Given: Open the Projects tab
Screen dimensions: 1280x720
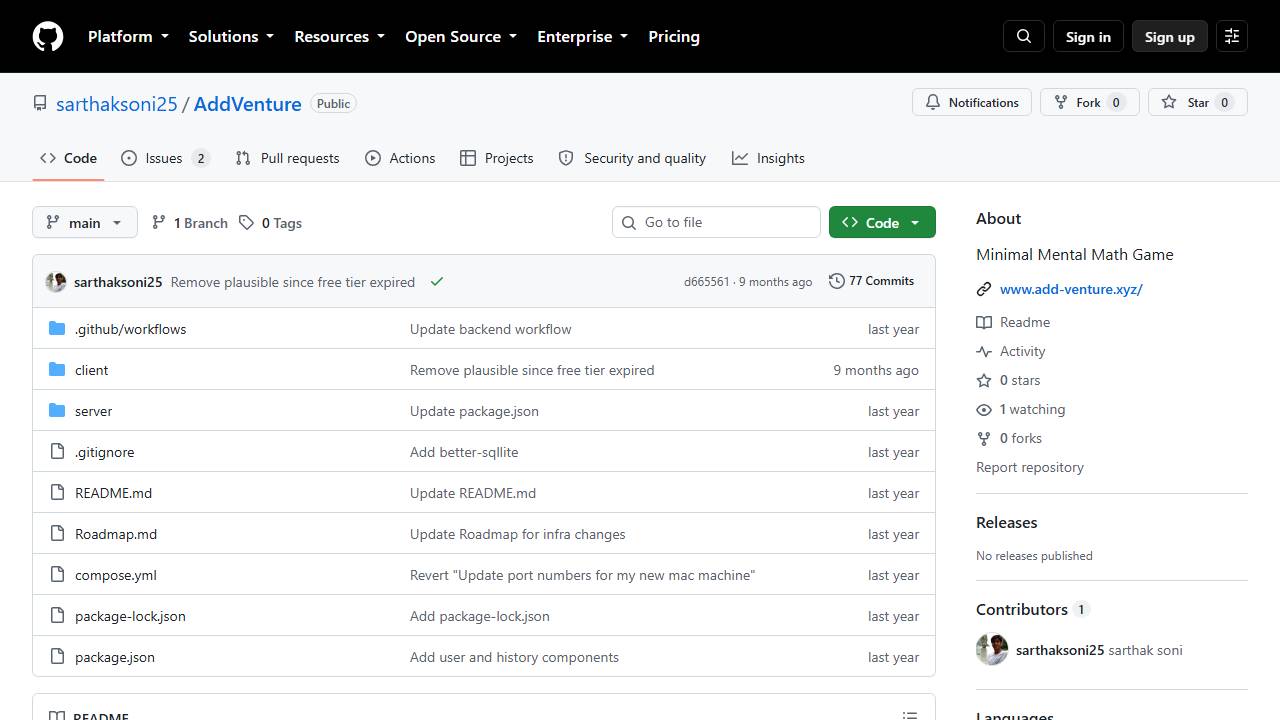Looking at the screenshot, I should tap(497, 158).
